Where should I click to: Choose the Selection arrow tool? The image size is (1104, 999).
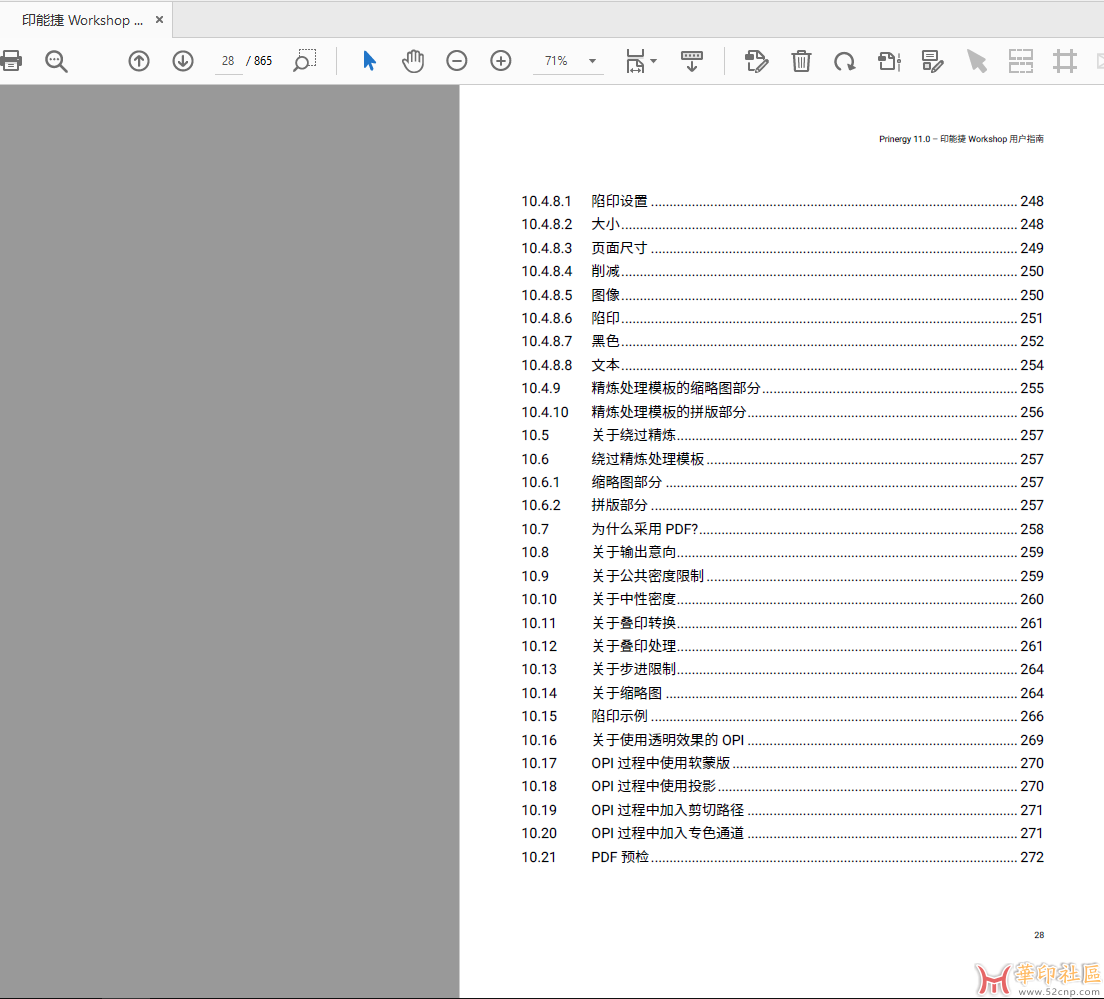(369, 61)
